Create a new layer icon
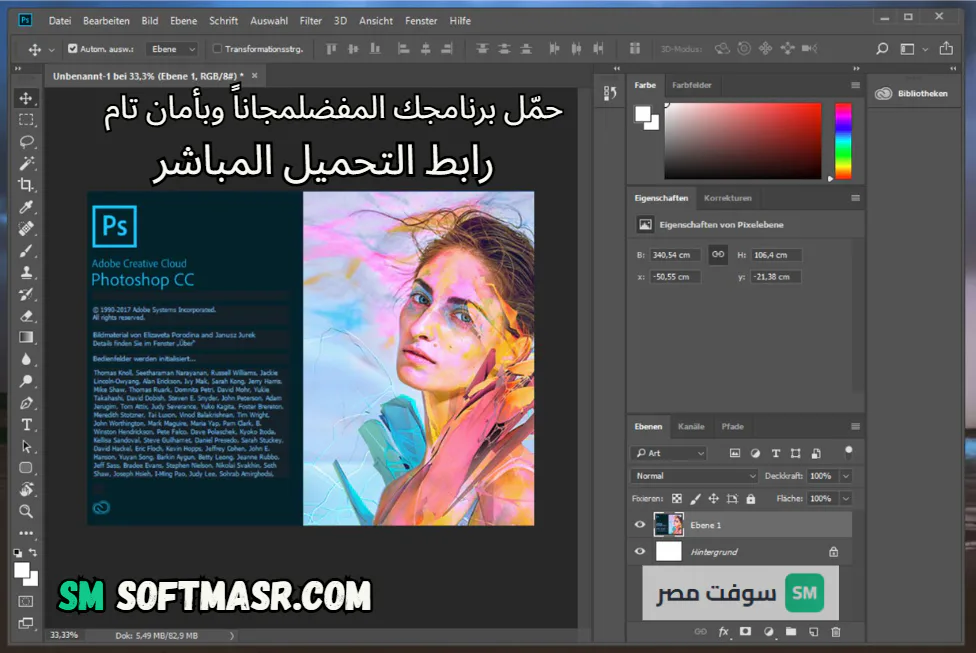The height and width of the screenshot is (653, 976). point(814,632)
